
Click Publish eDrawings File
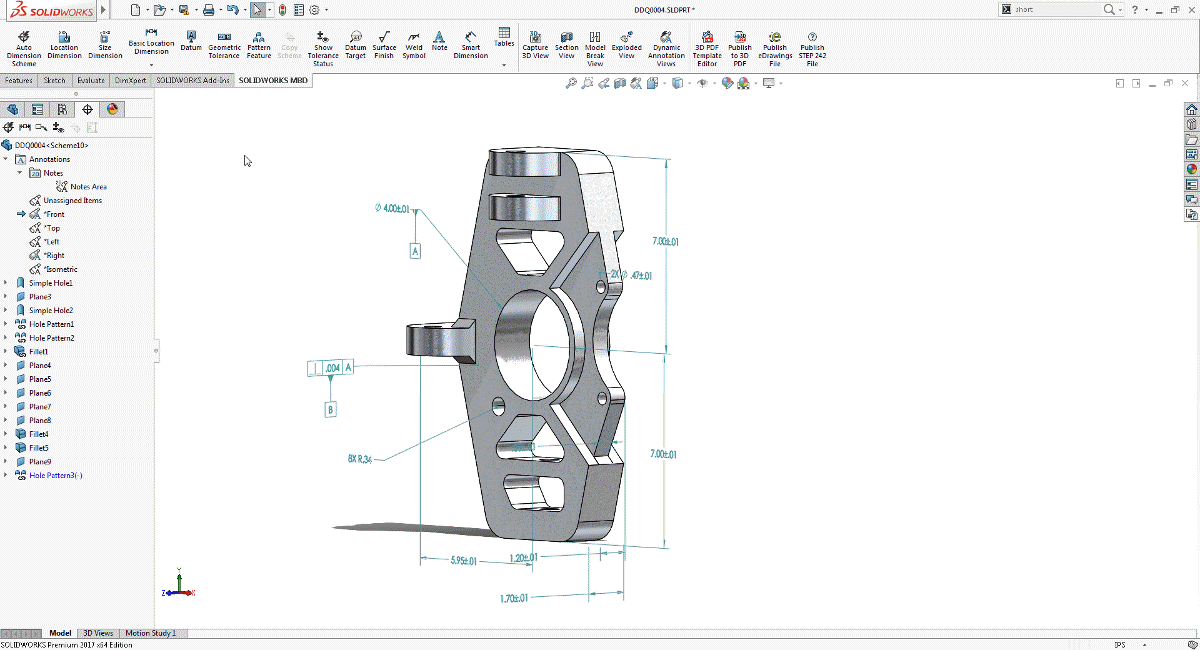click(775, 47)
